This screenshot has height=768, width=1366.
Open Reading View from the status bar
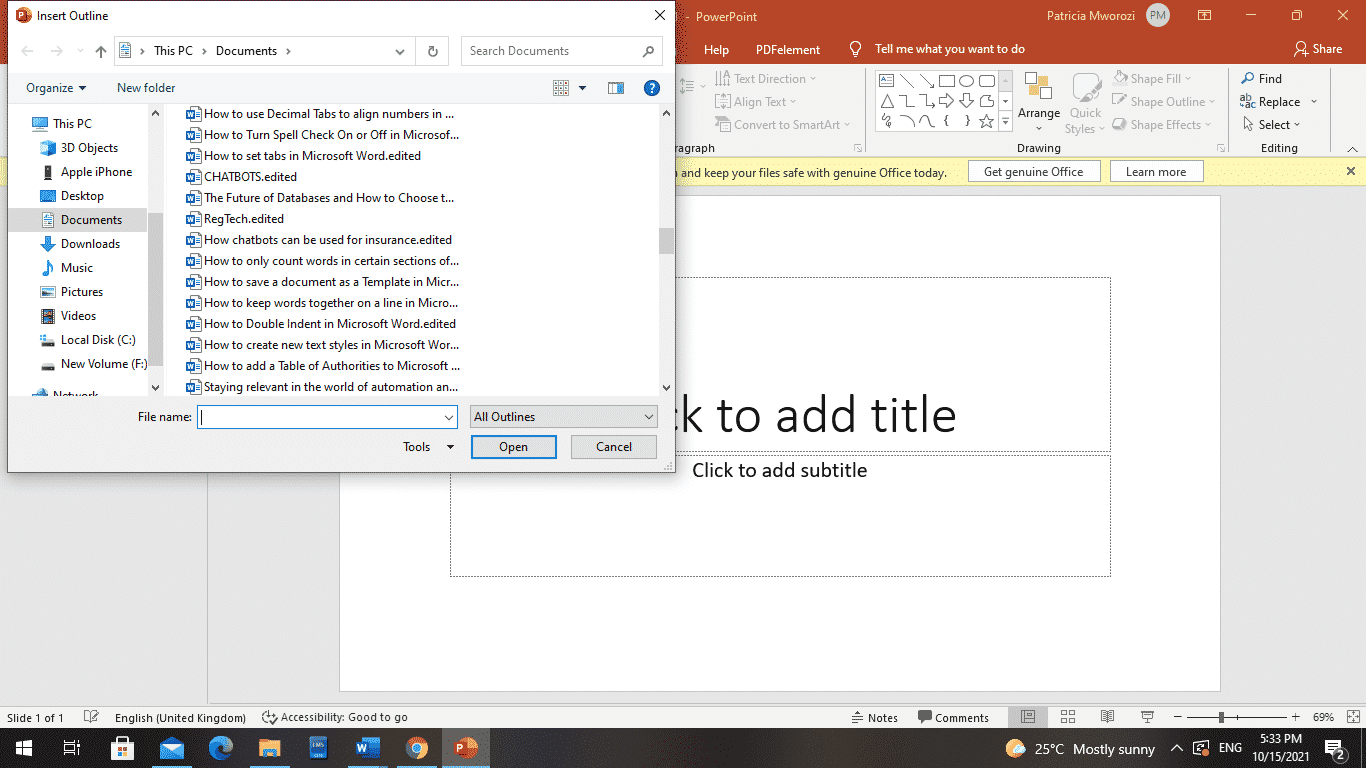(x=1107, y=717)
